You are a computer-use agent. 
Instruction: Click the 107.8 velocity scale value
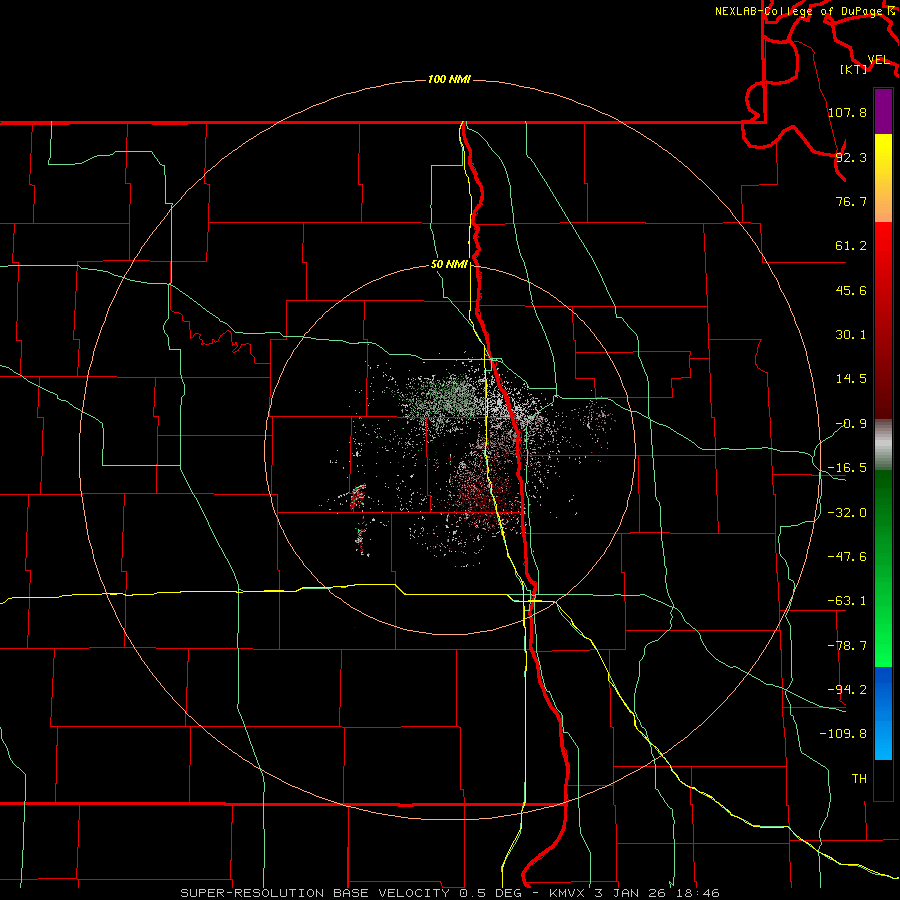[847, 112]
